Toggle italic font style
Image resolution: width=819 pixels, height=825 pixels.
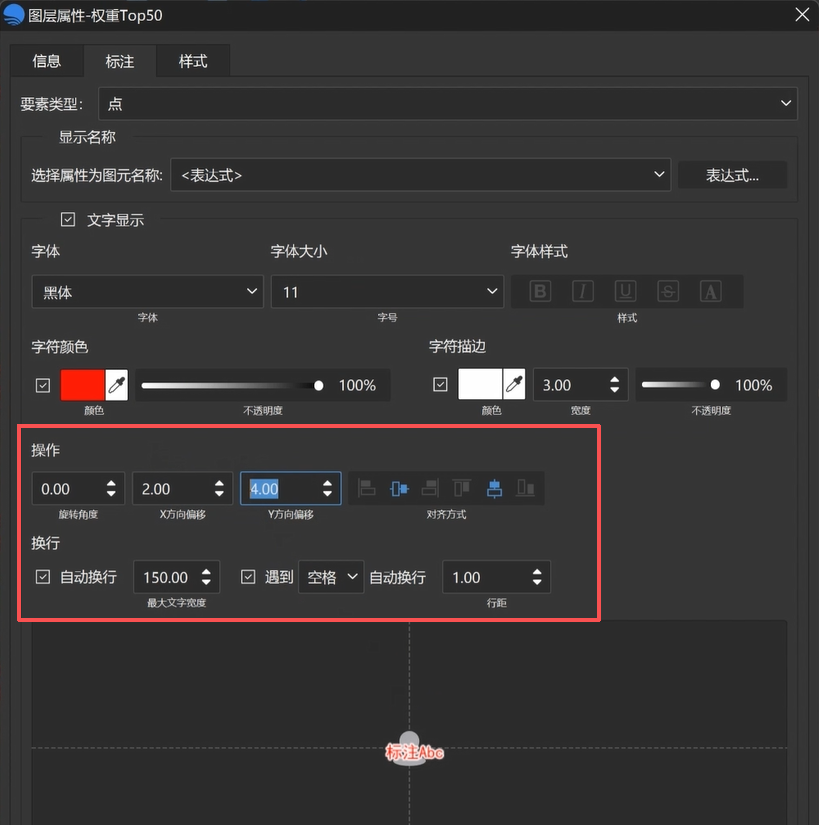pyautogui.click(x=582, y=291)
